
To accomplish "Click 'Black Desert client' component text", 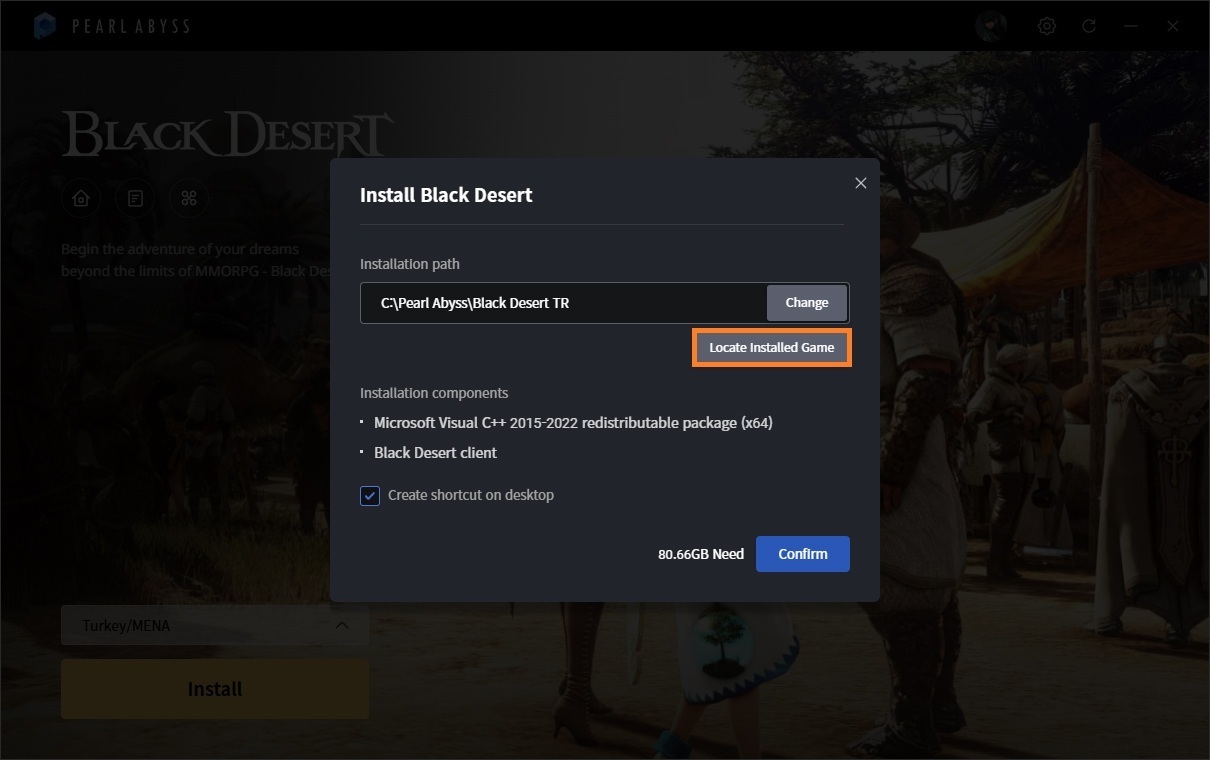I will [435, 453].
